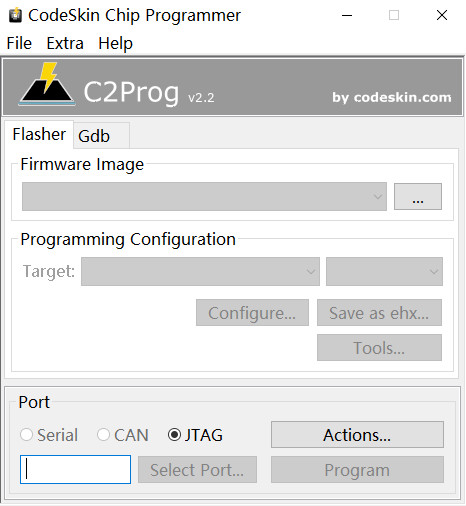
Task: Click the C2Prog lightning bolt logo
Action: pos(47,84)
